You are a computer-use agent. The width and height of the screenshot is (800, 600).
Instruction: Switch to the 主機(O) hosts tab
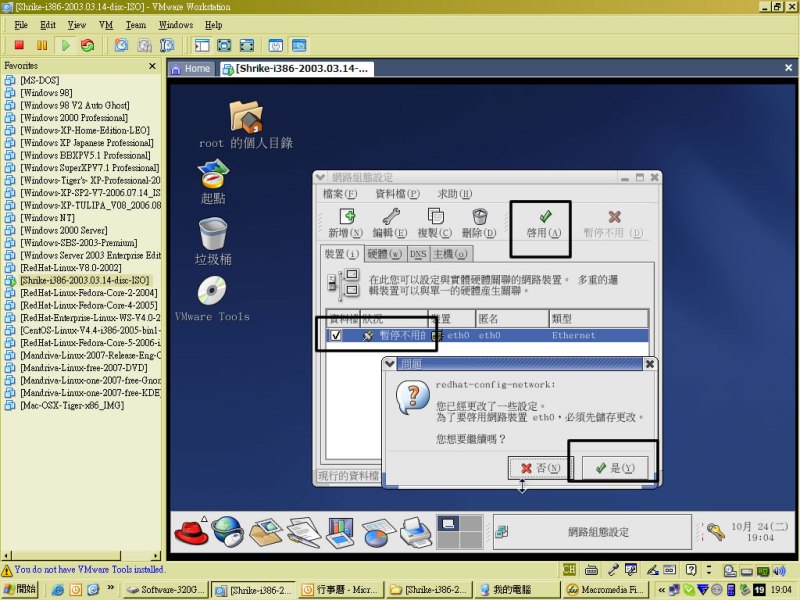pyautogui.click(x=450, y=254)
